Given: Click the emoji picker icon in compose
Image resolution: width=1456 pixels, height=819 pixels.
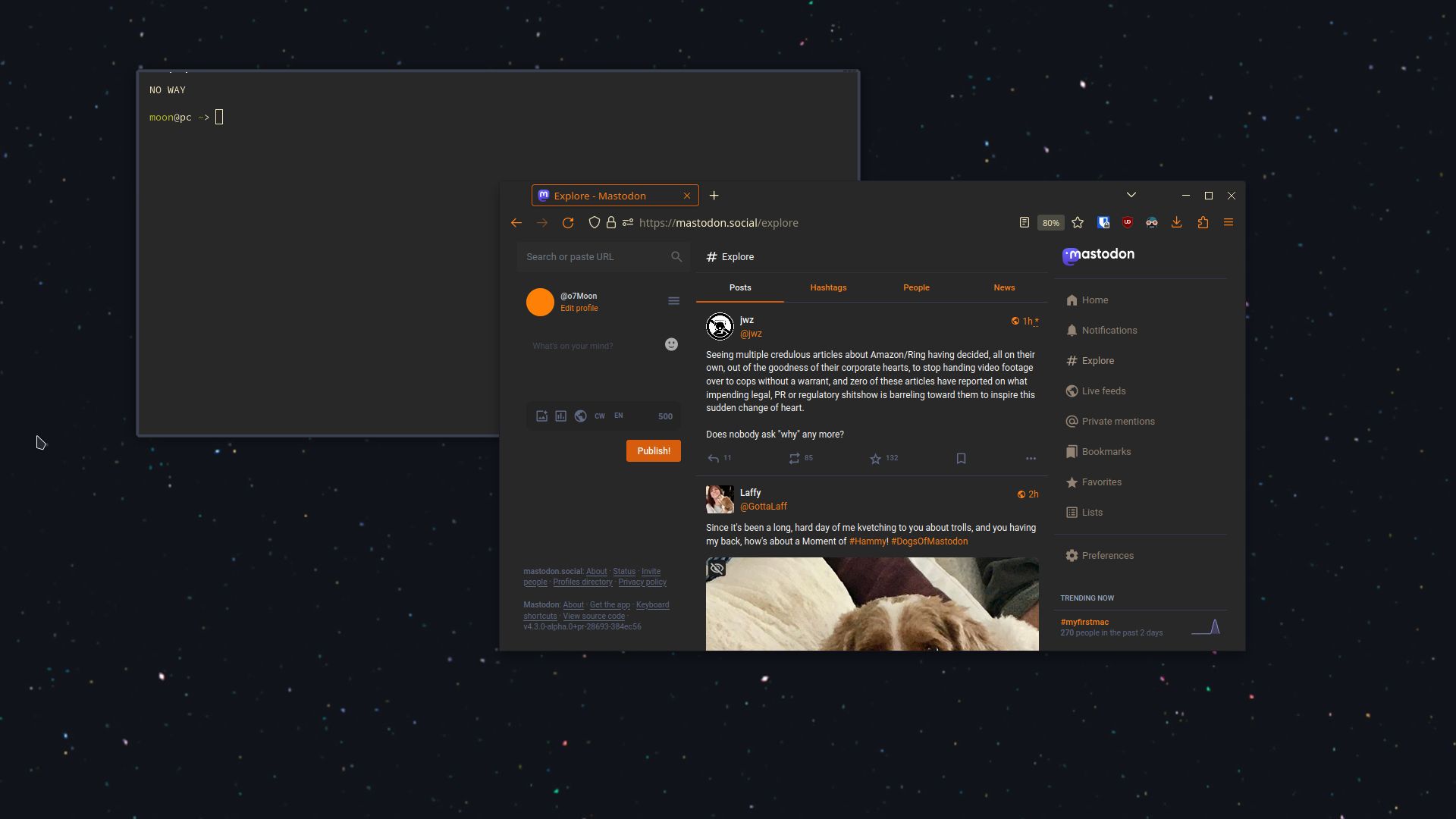Looking at the screenshot, I should point(670,344).
